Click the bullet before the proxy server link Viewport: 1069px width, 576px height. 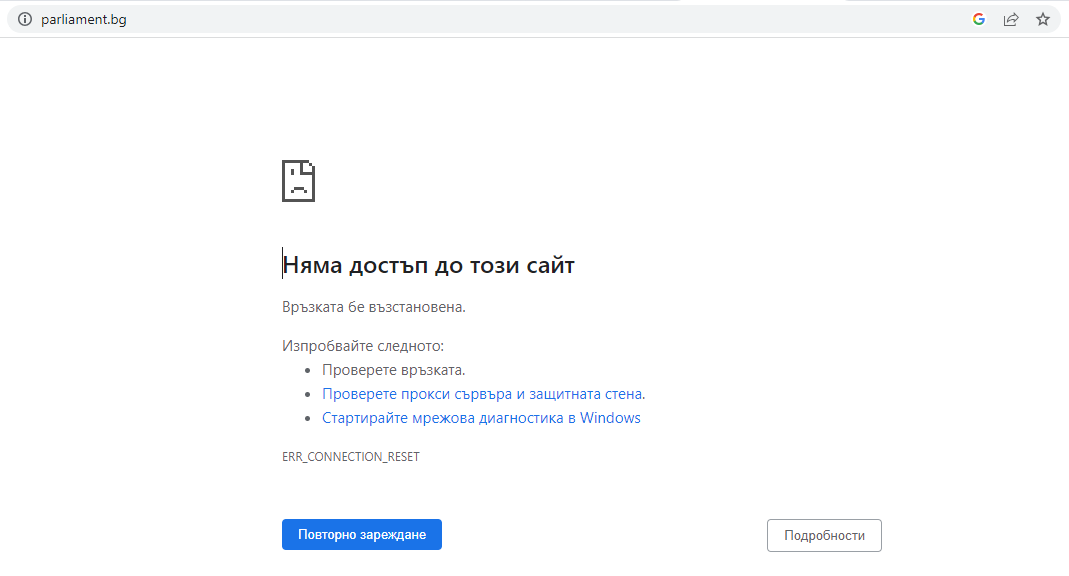pos(307,395)
